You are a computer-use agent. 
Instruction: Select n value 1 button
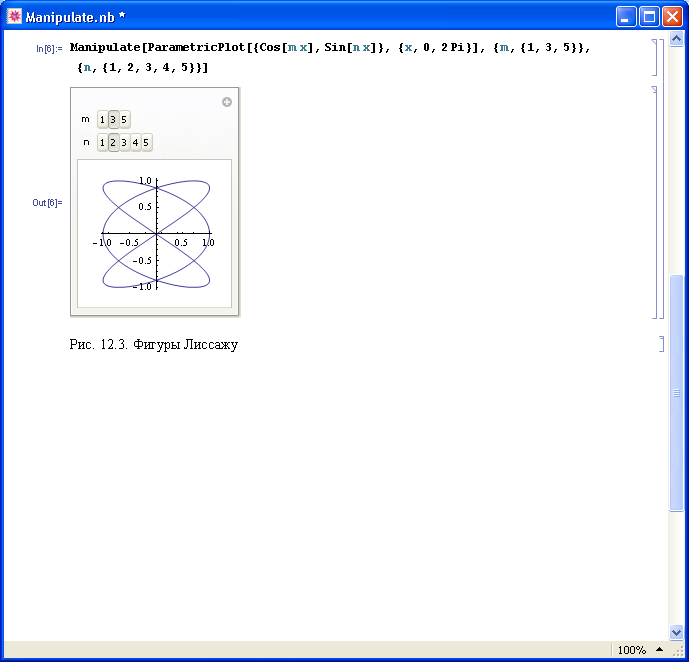click(102, 142)
